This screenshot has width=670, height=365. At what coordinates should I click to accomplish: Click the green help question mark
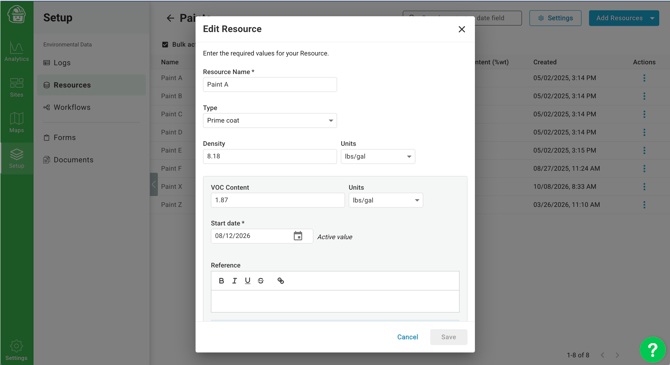[x=652, y=350]
